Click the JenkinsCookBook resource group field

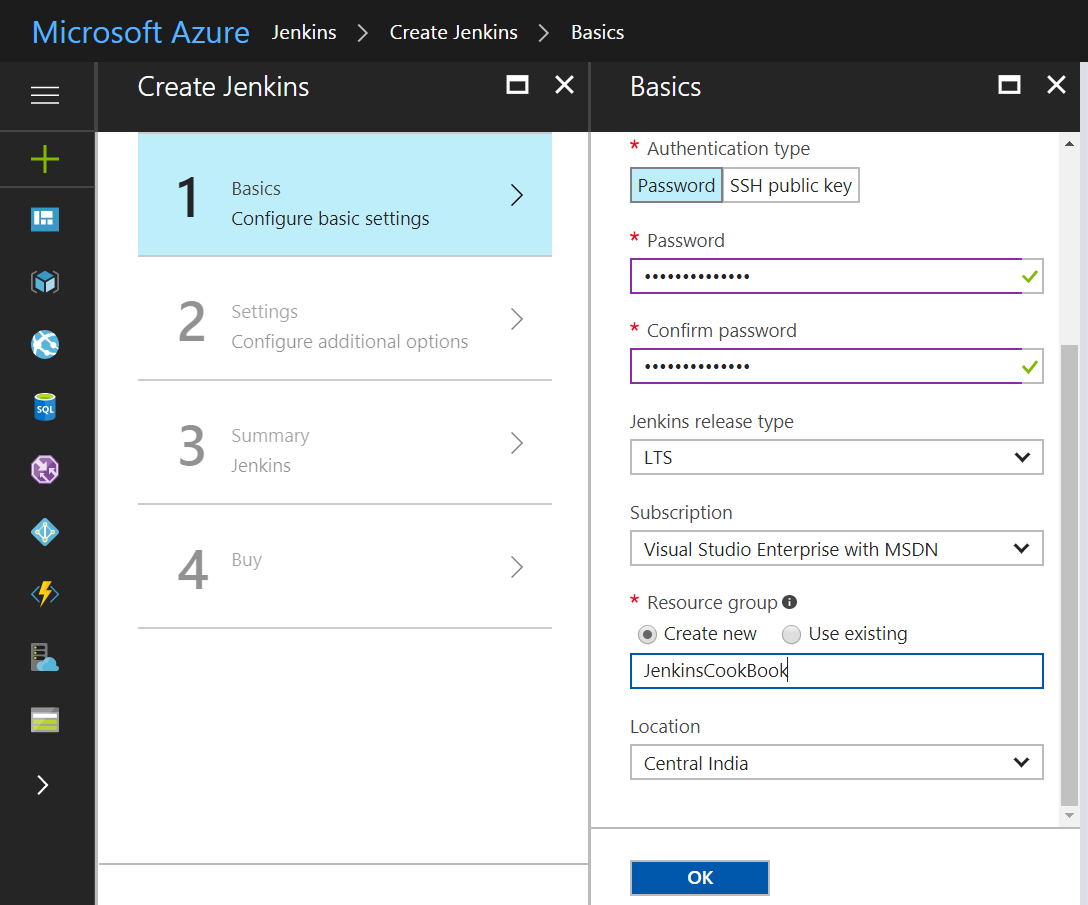coord(837,671)
